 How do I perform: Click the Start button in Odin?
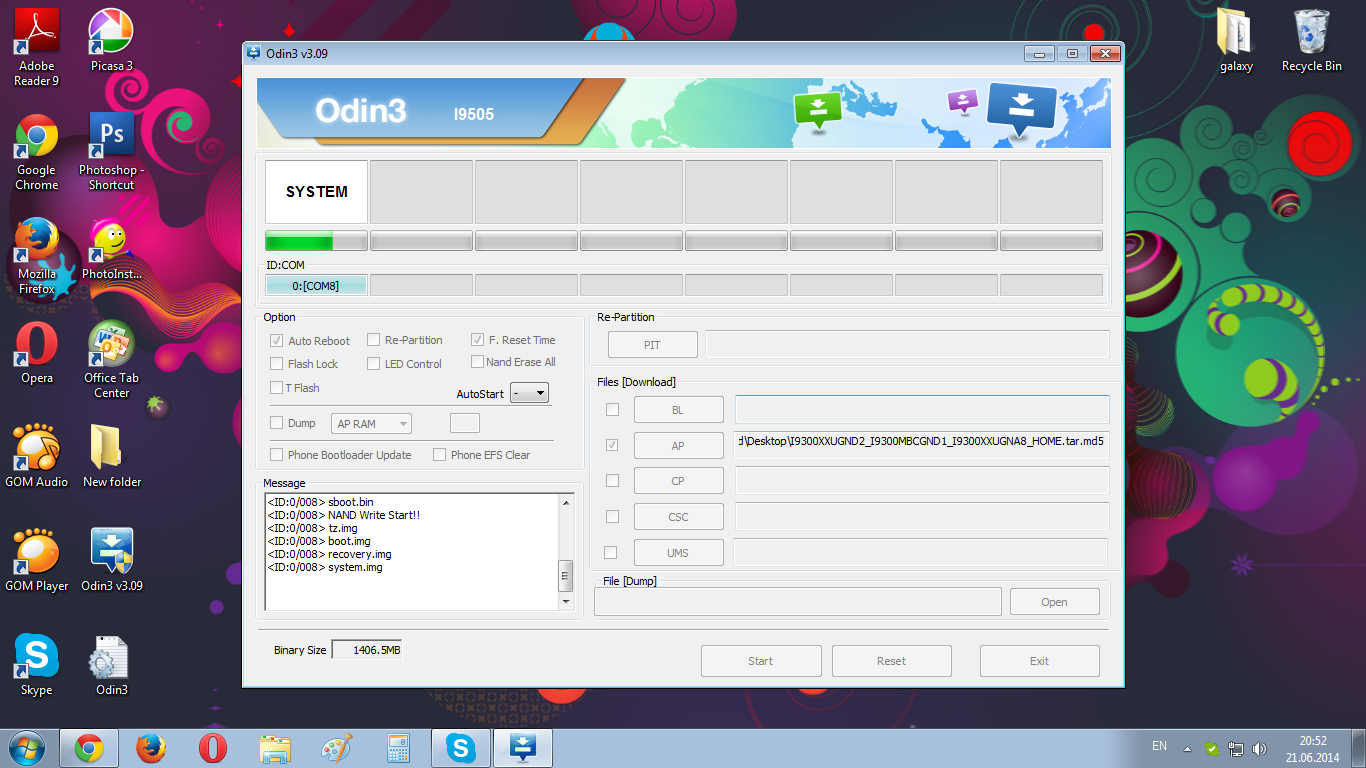click(761, 661)
